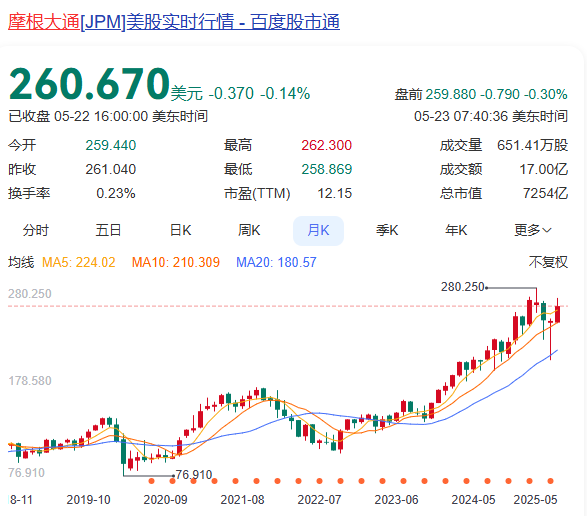Click the 260.670 current price

coord(89,84)
